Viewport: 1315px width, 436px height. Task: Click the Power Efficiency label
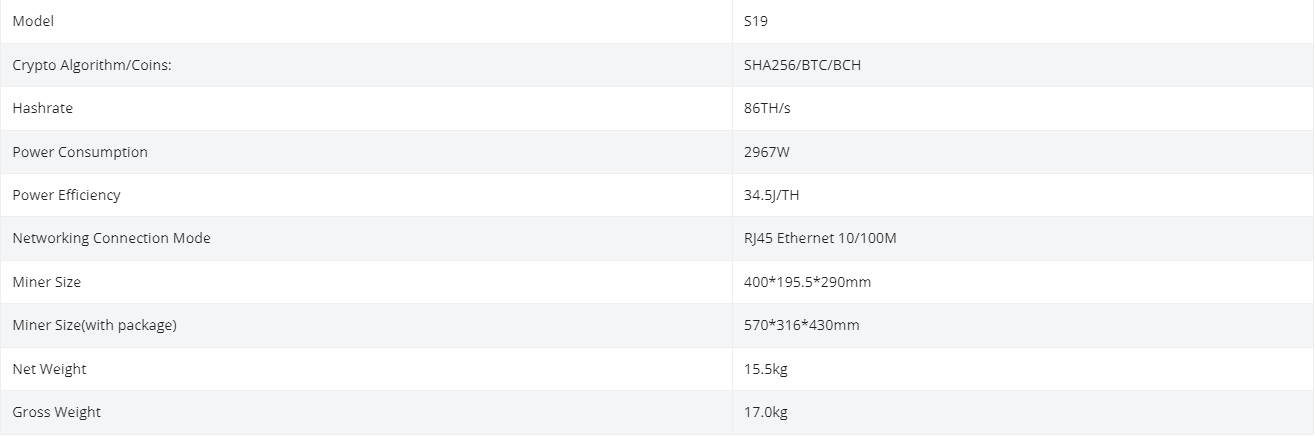pos(66,195)
